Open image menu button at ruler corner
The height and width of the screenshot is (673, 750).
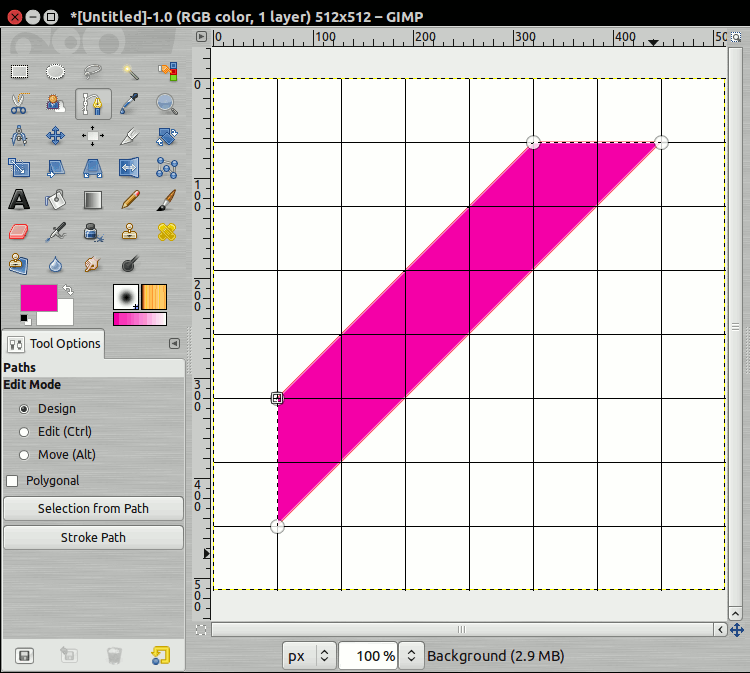click(x=201, y=36)
